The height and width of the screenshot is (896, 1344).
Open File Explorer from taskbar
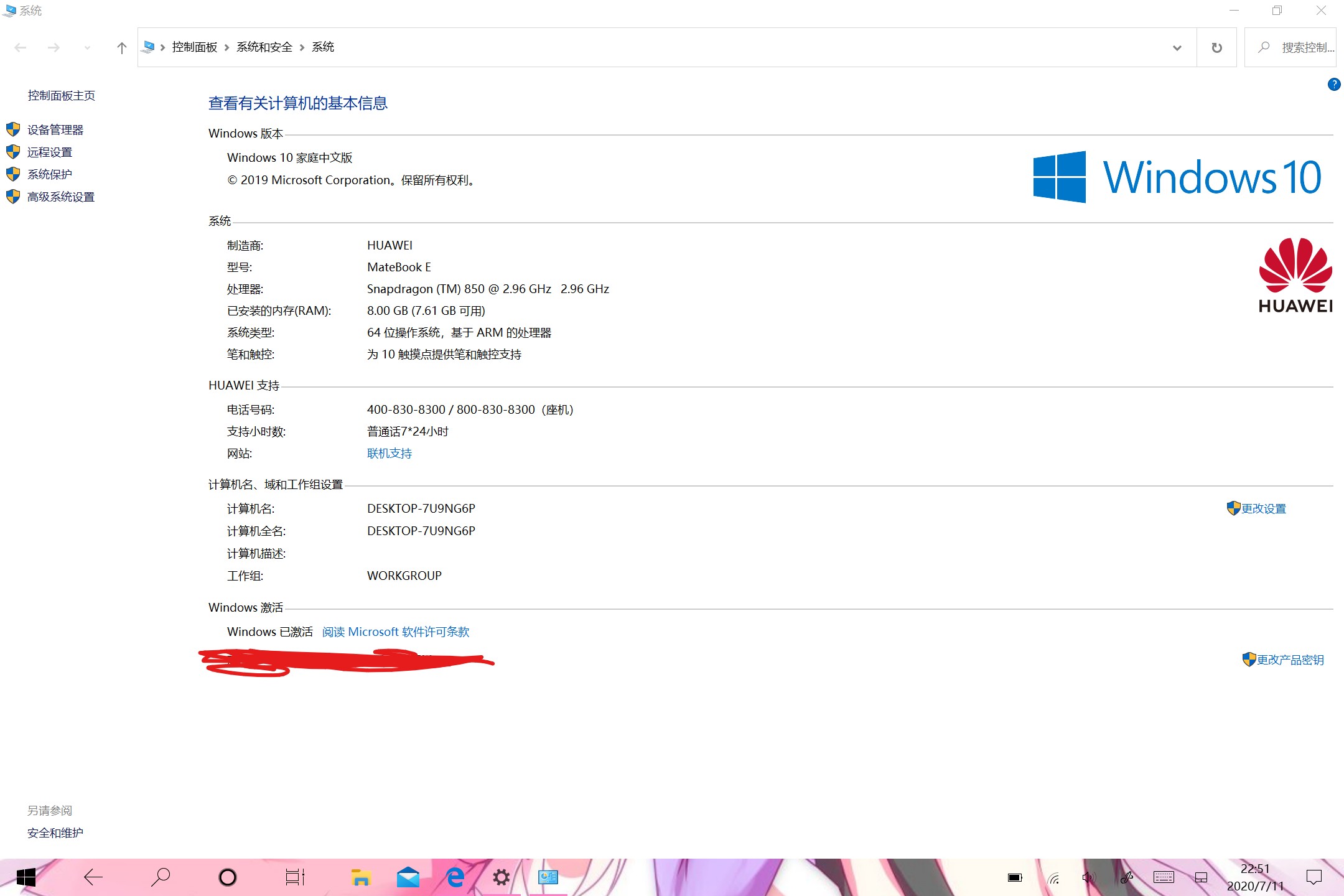pos(361,878)
